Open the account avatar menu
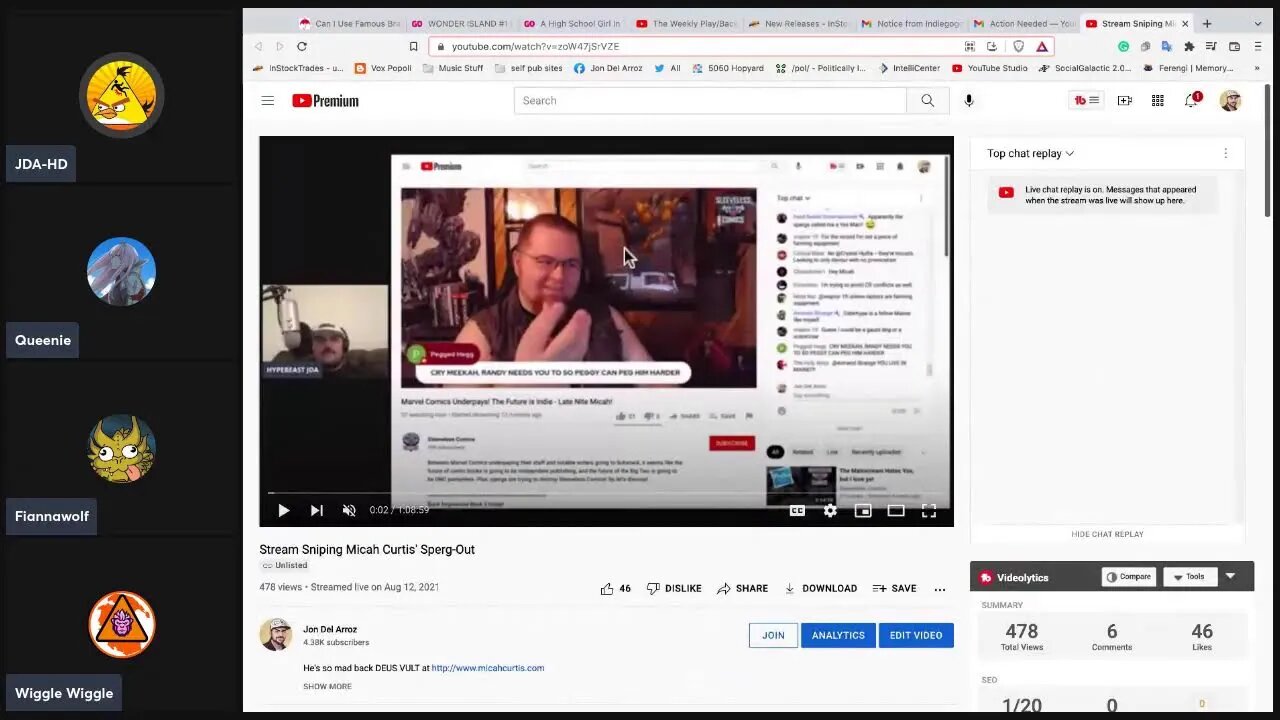Image resolution: width=1280 pixels, height=720 pixels. (x=1230, y=101)
